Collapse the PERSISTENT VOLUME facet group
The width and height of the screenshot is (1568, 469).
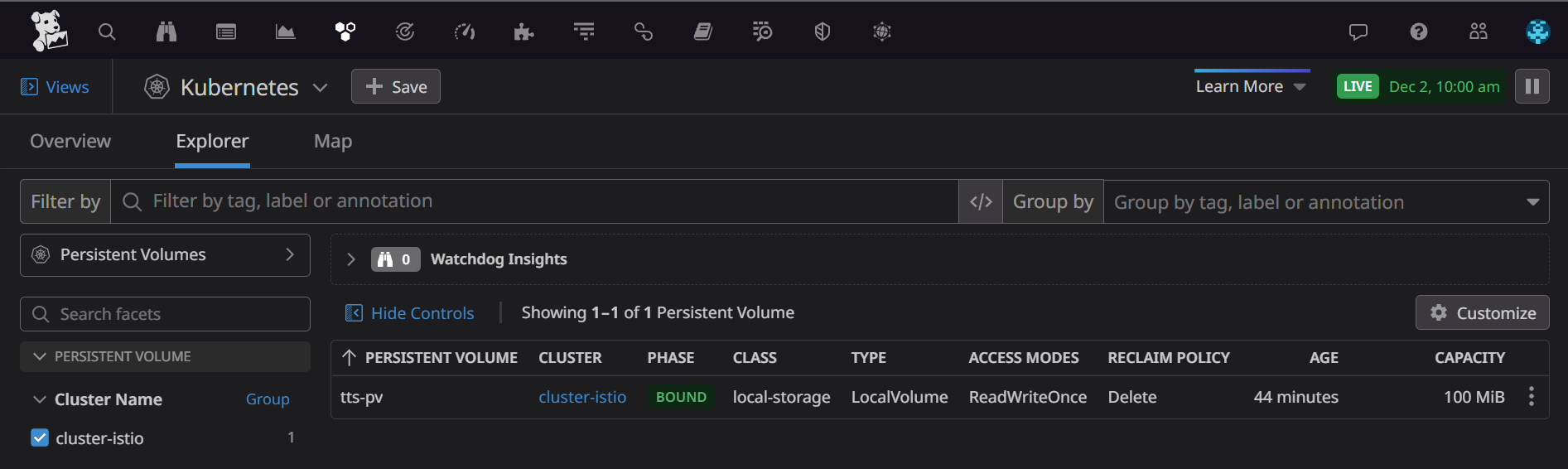[x=165, y=356]
